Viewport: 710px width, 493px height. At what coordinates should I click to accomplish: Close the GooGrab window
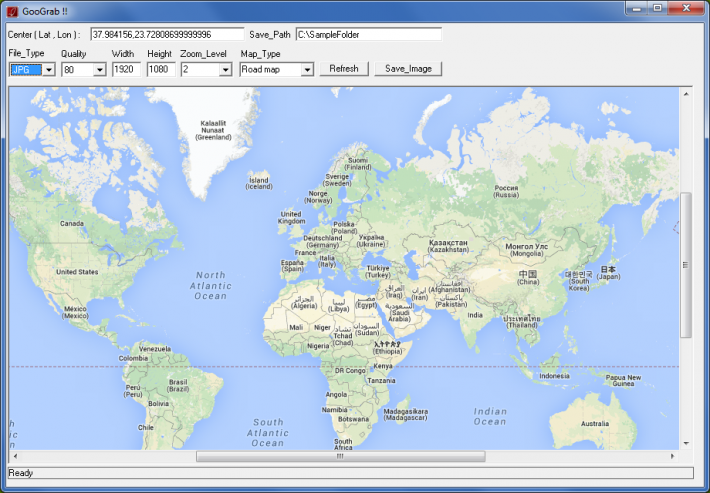[686, 8]
